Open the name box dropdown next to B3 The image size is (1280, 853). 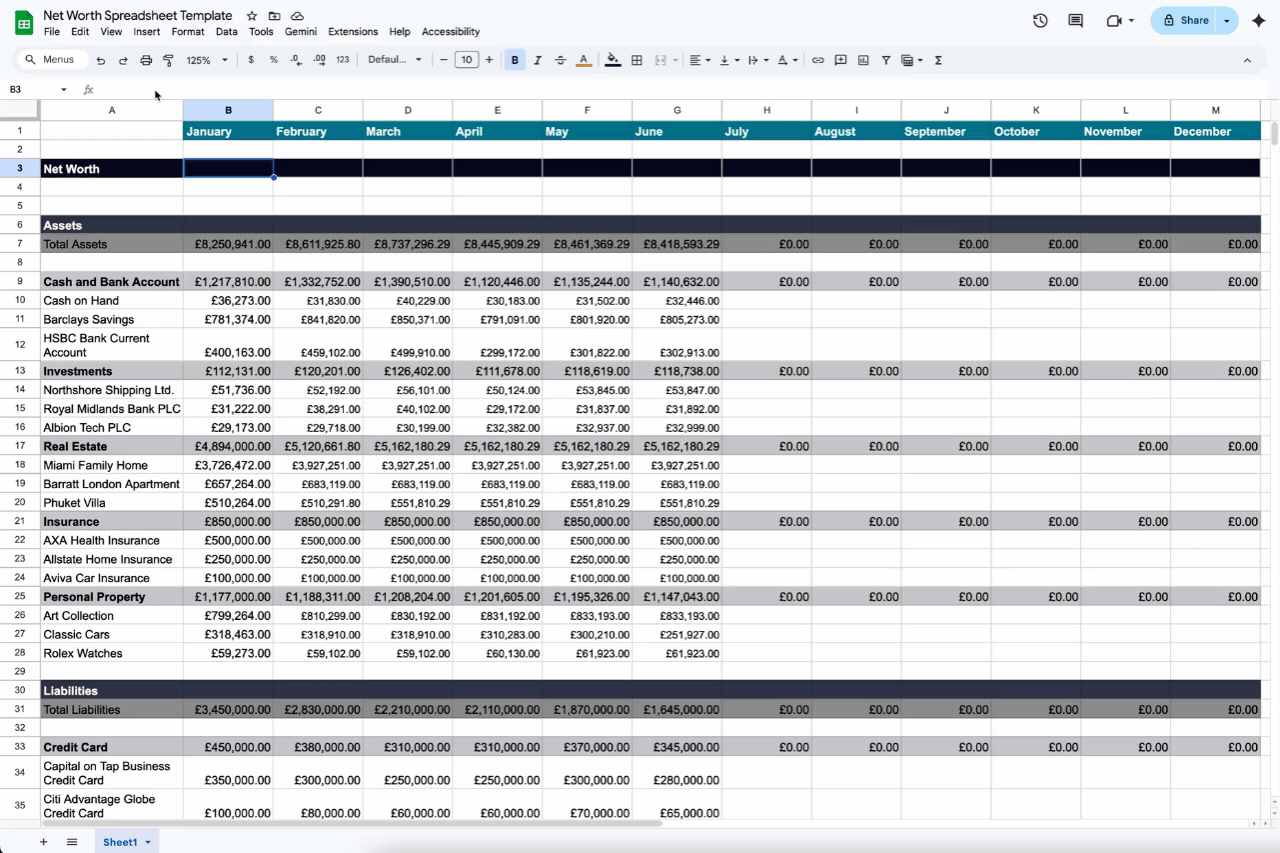click(64, 90)
